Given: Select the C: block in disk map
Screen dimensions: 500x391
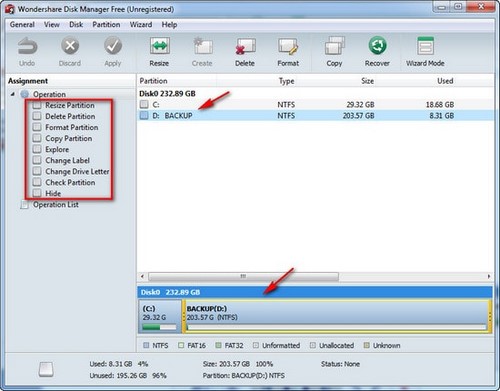Looking at the screenshot, I should (160, 316).
